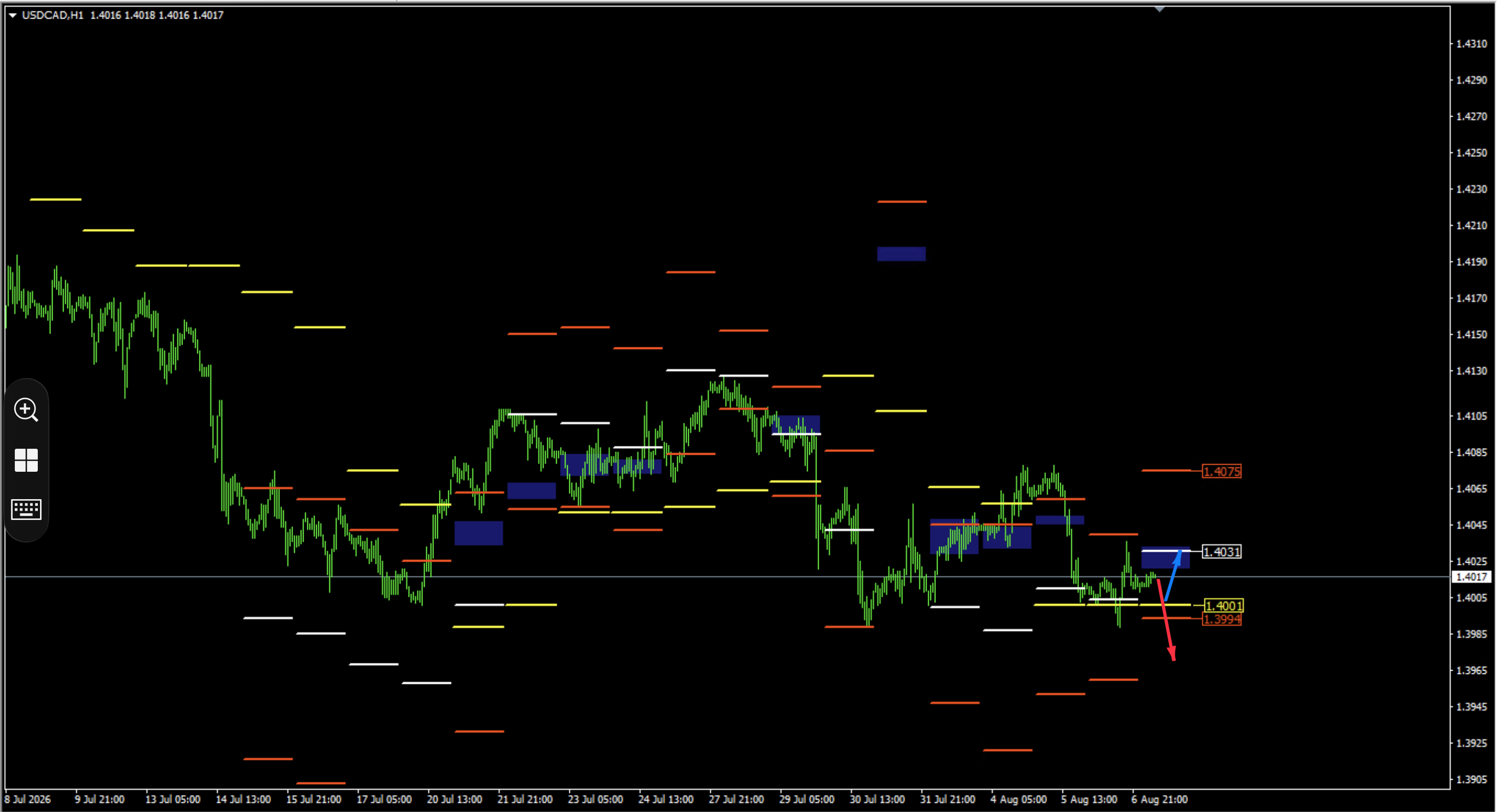Viewport: 1497px width, 812px height.
Task: Click the 15 Jul 21:00 time label
Action: click(x=313, y=800)
